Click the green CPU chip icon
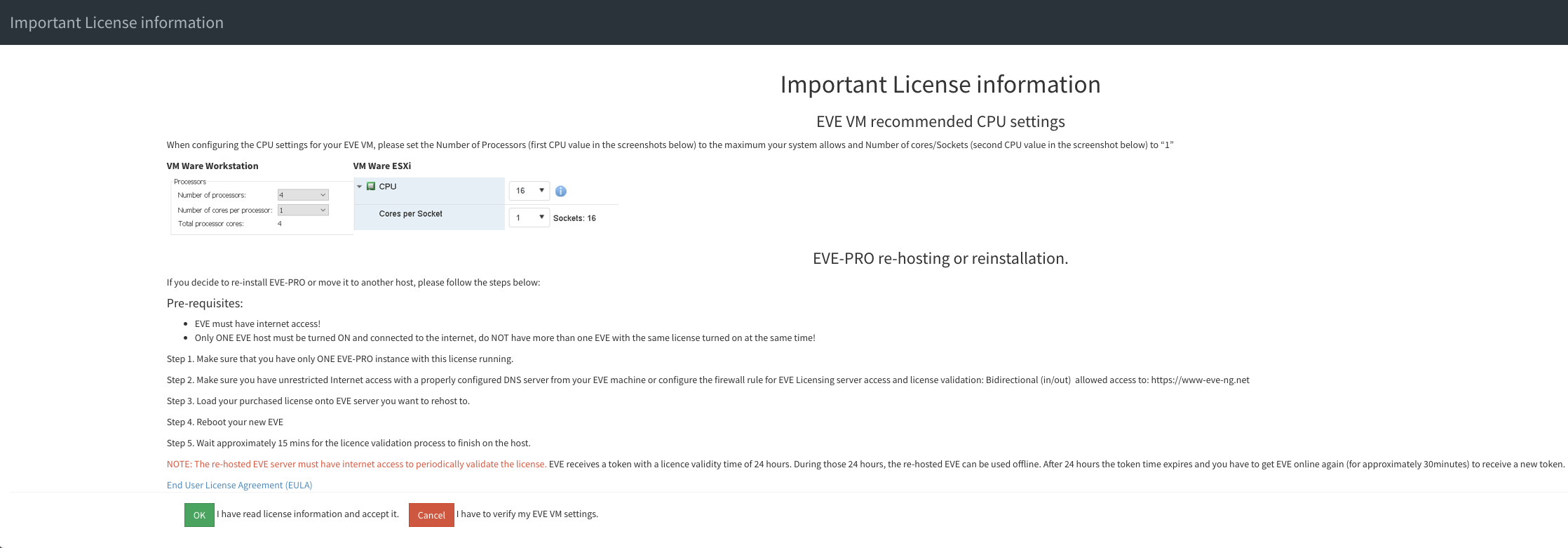This screenshot has height=548, width=1568. coord(371,187)
